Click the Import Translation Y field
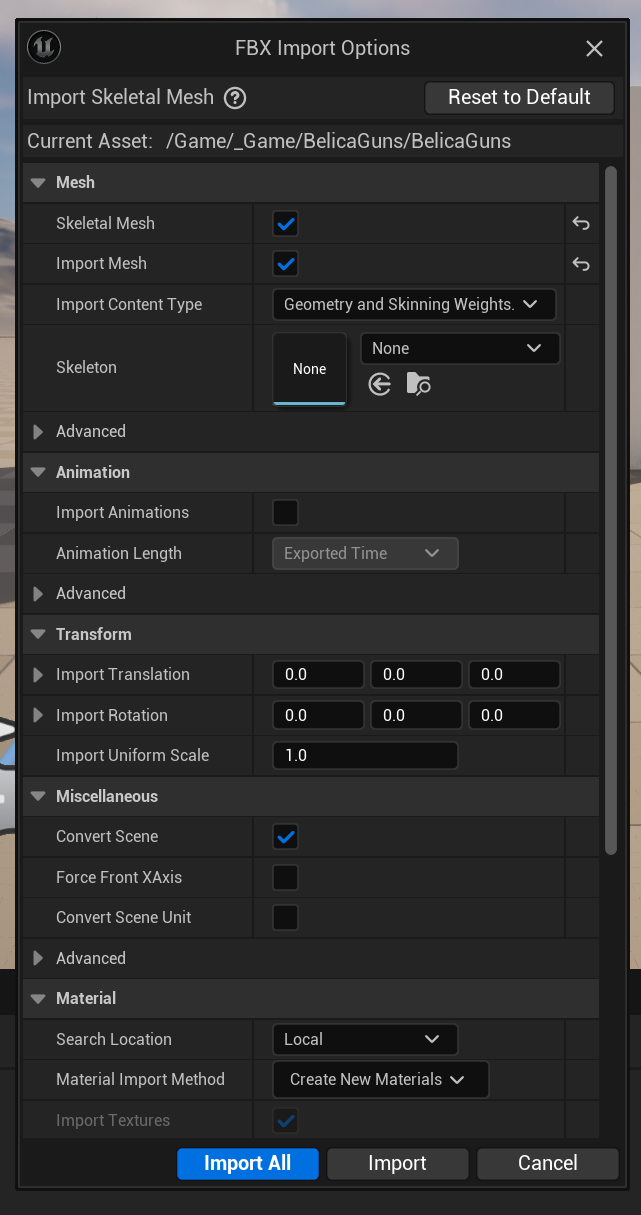Image resolution: width=641 pixels, height=1215 pixels. pyautogui.click(x=416, y=675)
